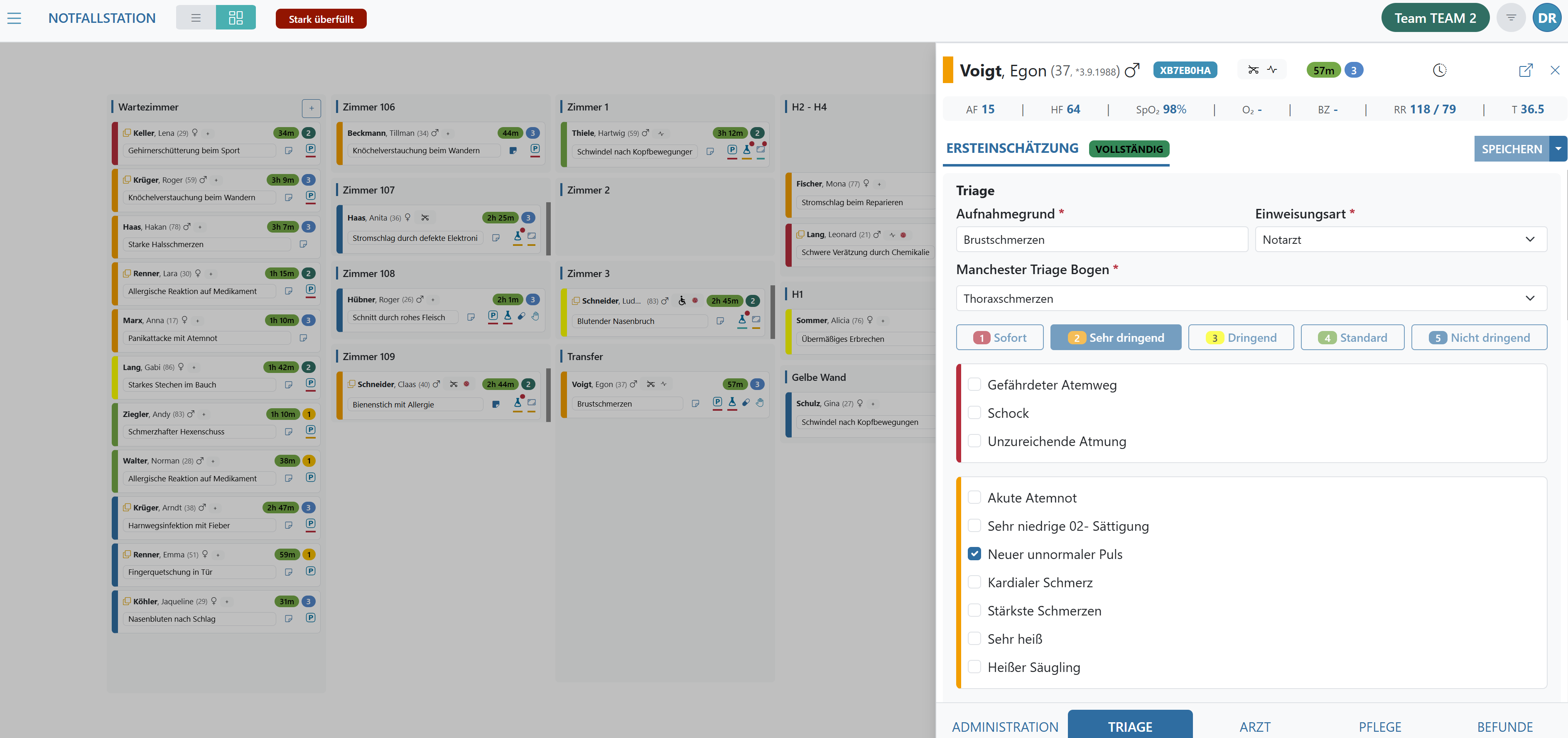
Task: Check Sehr niedrige 02- Sättigung checkbox
Action: (974, 526)
